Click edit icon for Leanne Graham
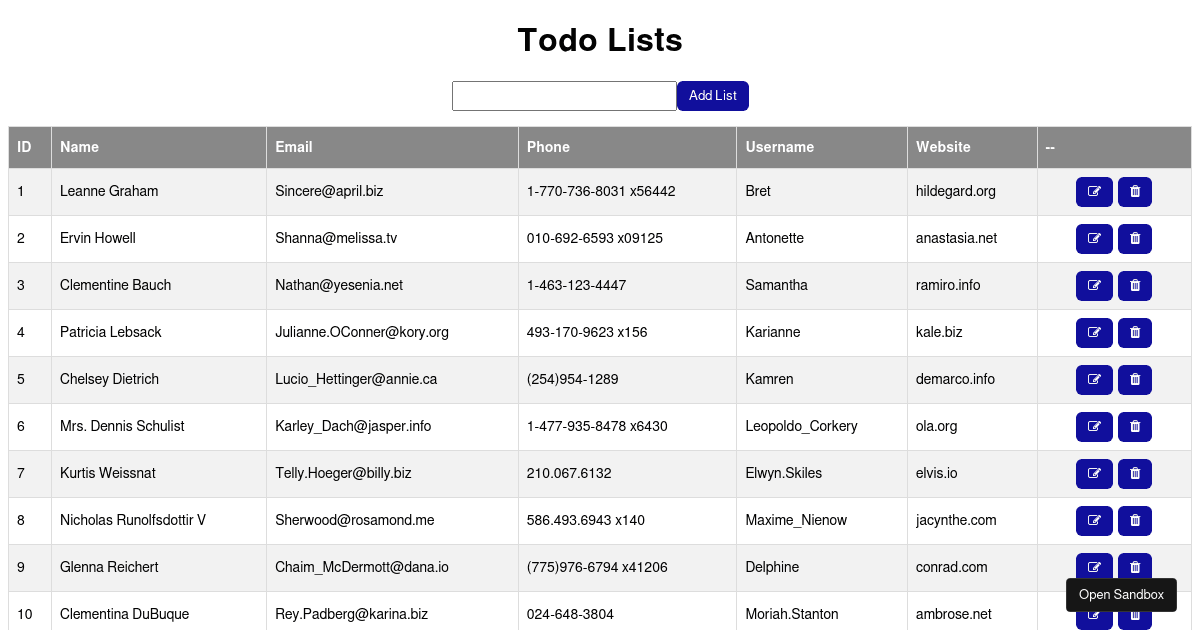The width and height of the screenshot is (1200, 630). [x=1094, y=192]
